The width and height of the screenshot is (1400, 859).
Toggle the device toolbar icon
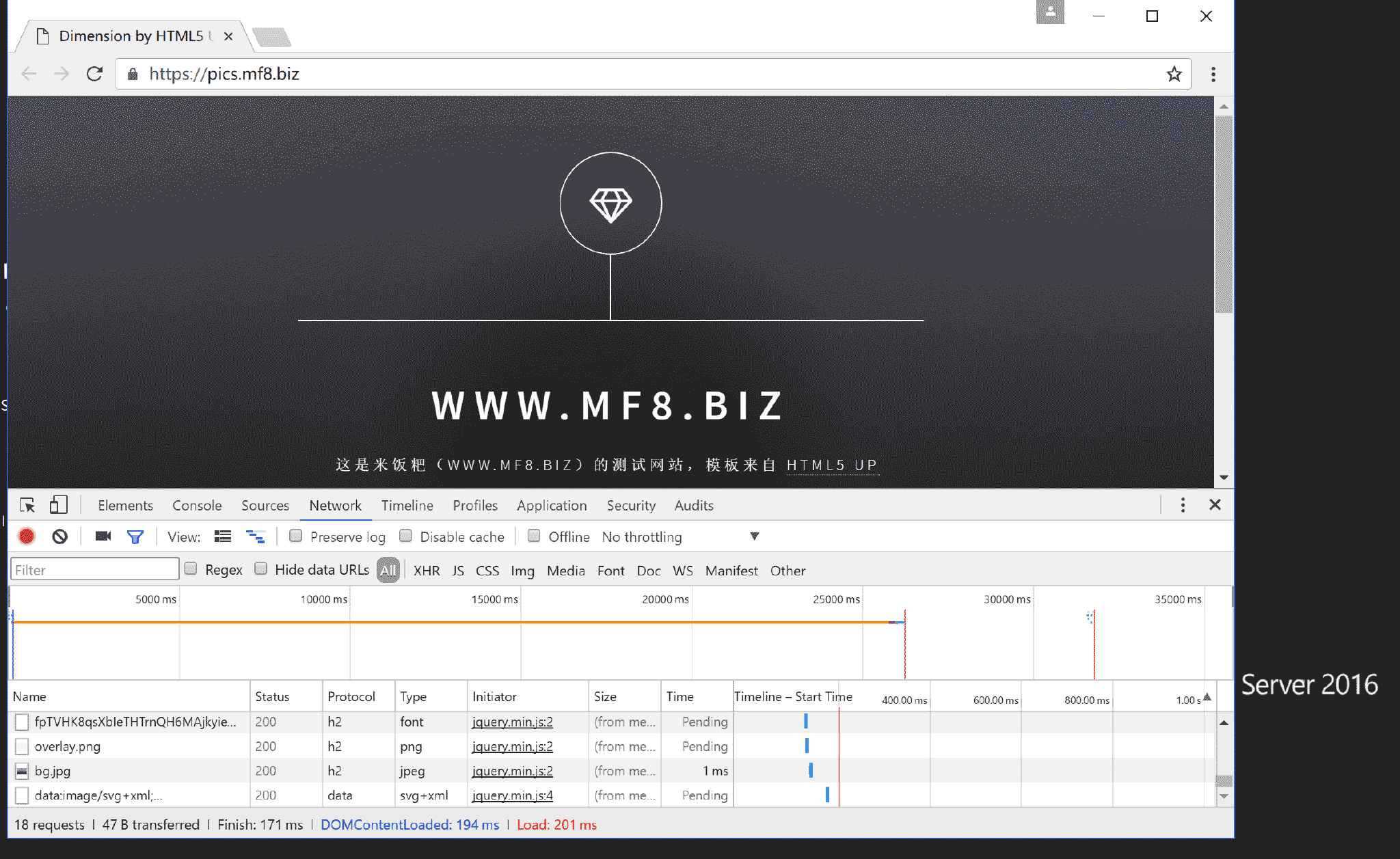click(x=58, y=505)
